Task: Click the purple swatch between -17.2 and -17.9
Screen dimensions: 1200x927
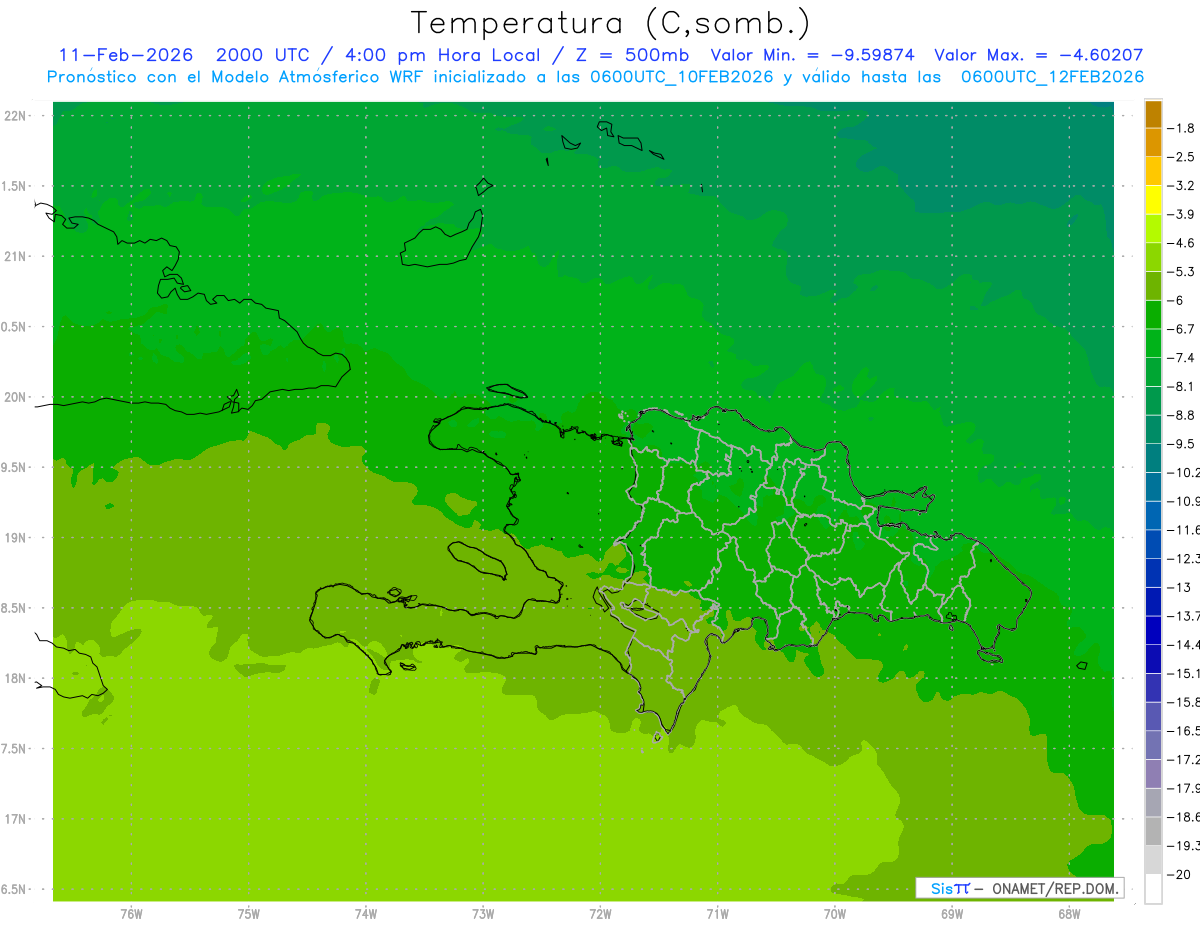Action: coord(1153,774)
